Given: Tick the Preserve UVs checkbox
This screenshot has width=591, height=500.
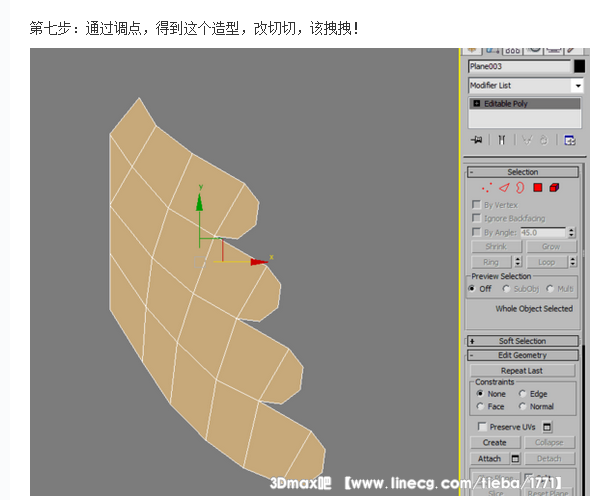Looking at the screenshot, I should (482, 426).
